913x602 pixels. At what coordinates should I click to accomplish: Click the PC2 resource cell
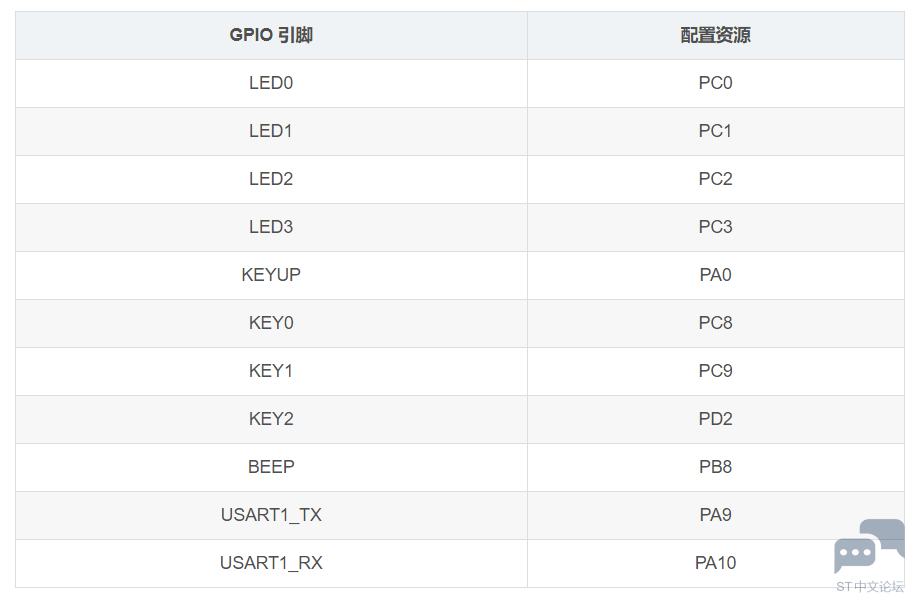pyautogui.click(x=716, y=179)
